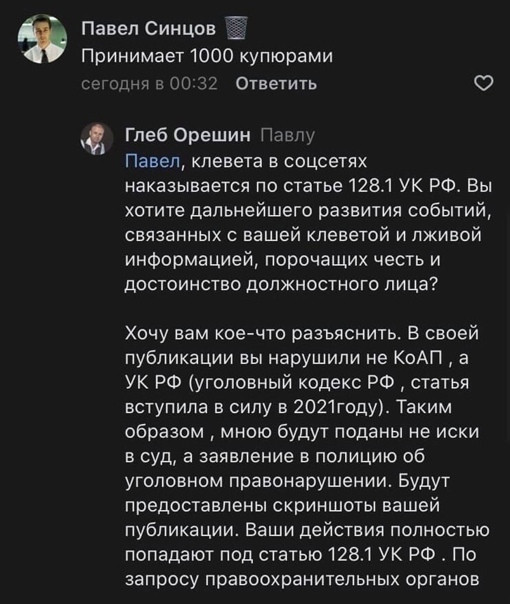510x604 pixels.
Task: Click the last line запросу правоохранительных органов
Action: pos(302,580)
